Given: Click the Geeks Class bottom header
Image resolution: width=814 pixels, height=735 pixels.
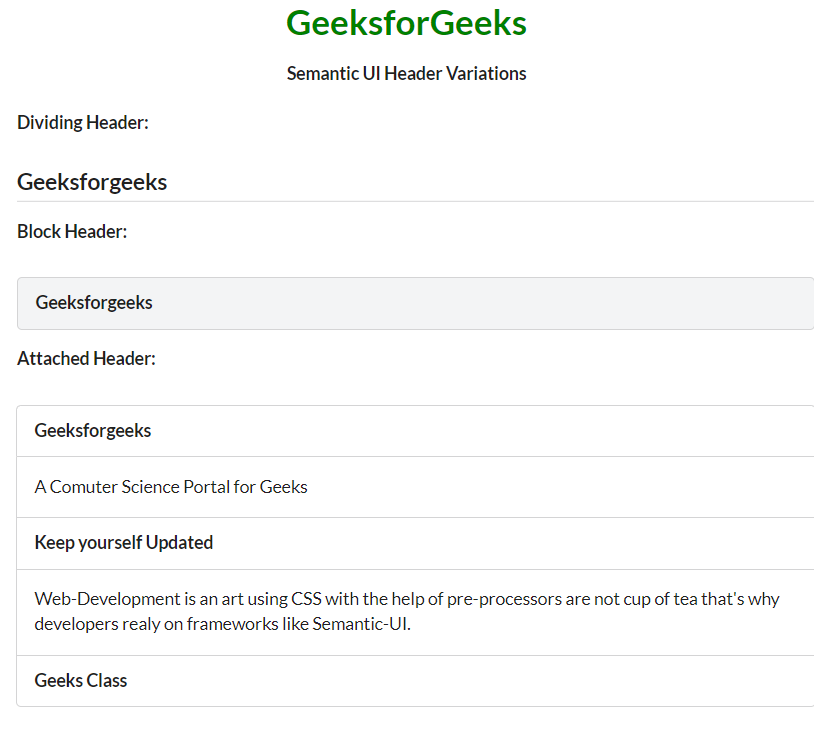Looking at the screenshot, I should coord(81,681).
